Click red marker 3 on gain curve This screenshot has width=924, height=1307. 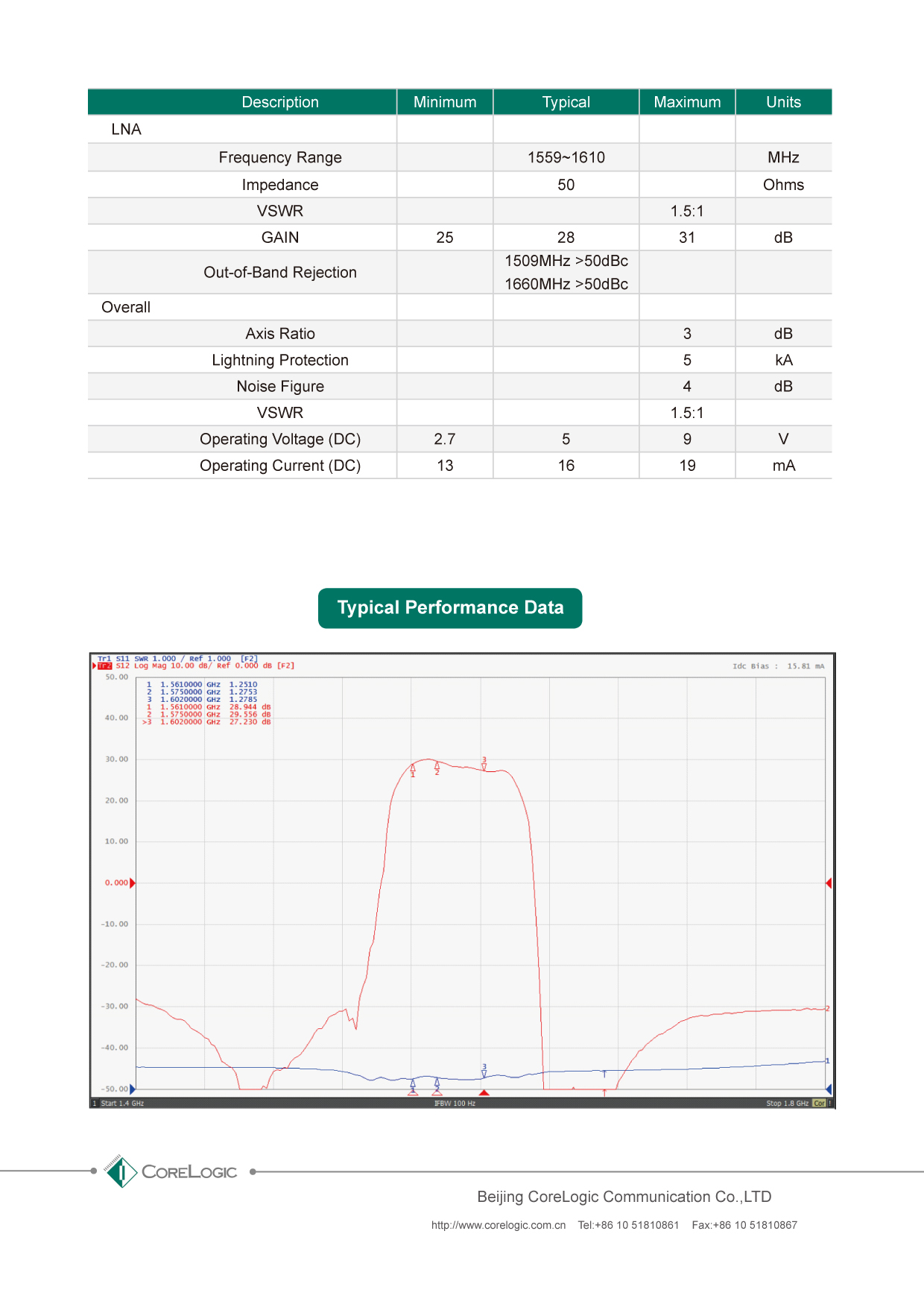(484, 765)
